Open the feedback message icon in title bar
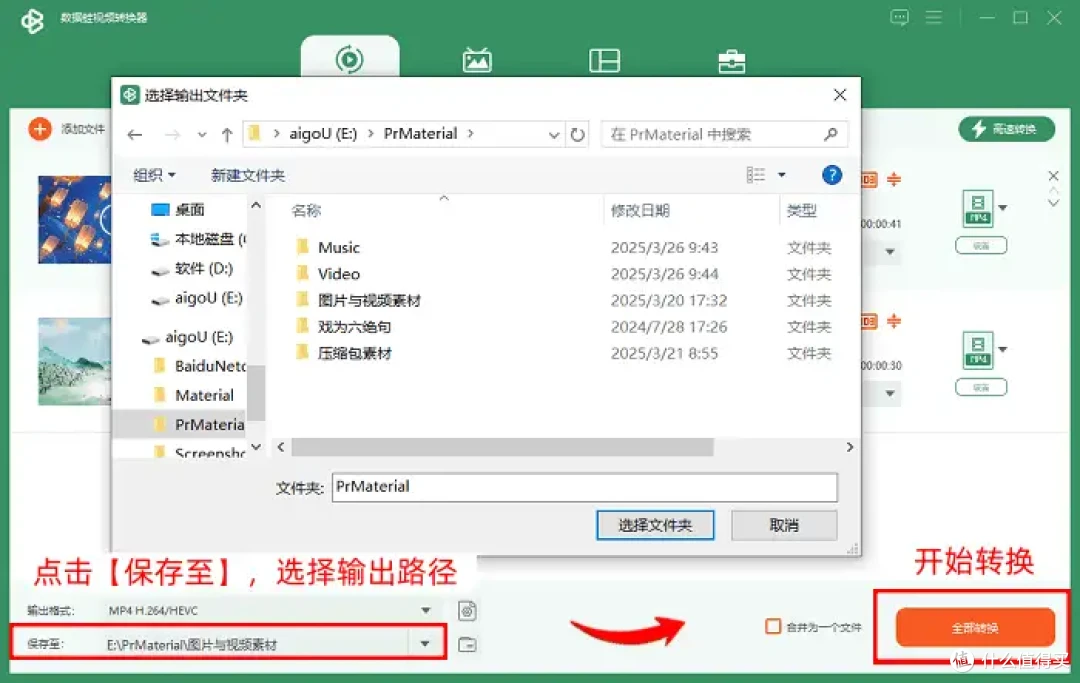This screenshot has width=1080, height=683. pyautogui.click(x=900, y=17)
